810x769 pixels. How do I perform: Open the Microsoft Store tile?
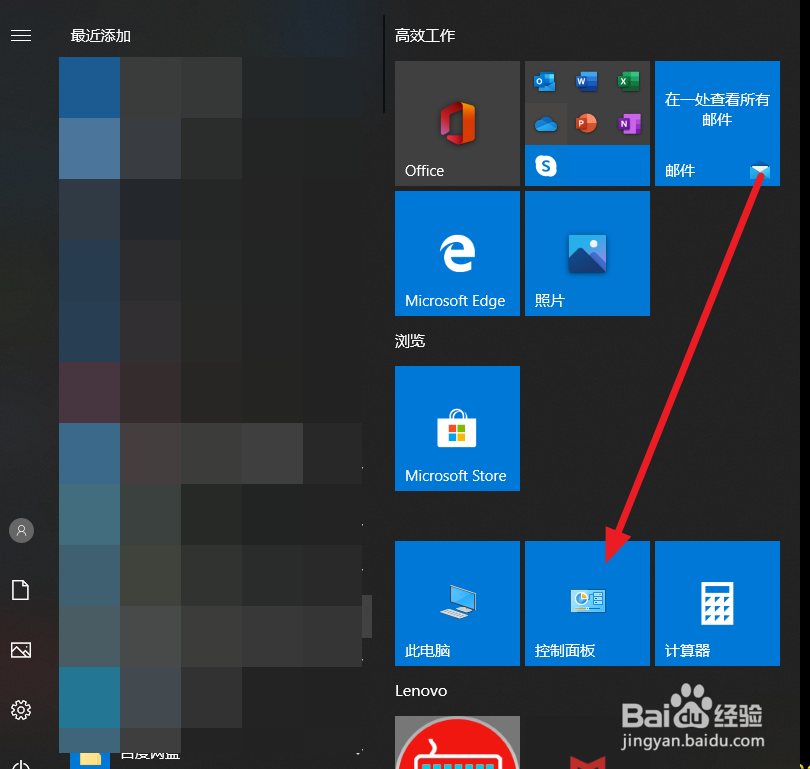457,429
